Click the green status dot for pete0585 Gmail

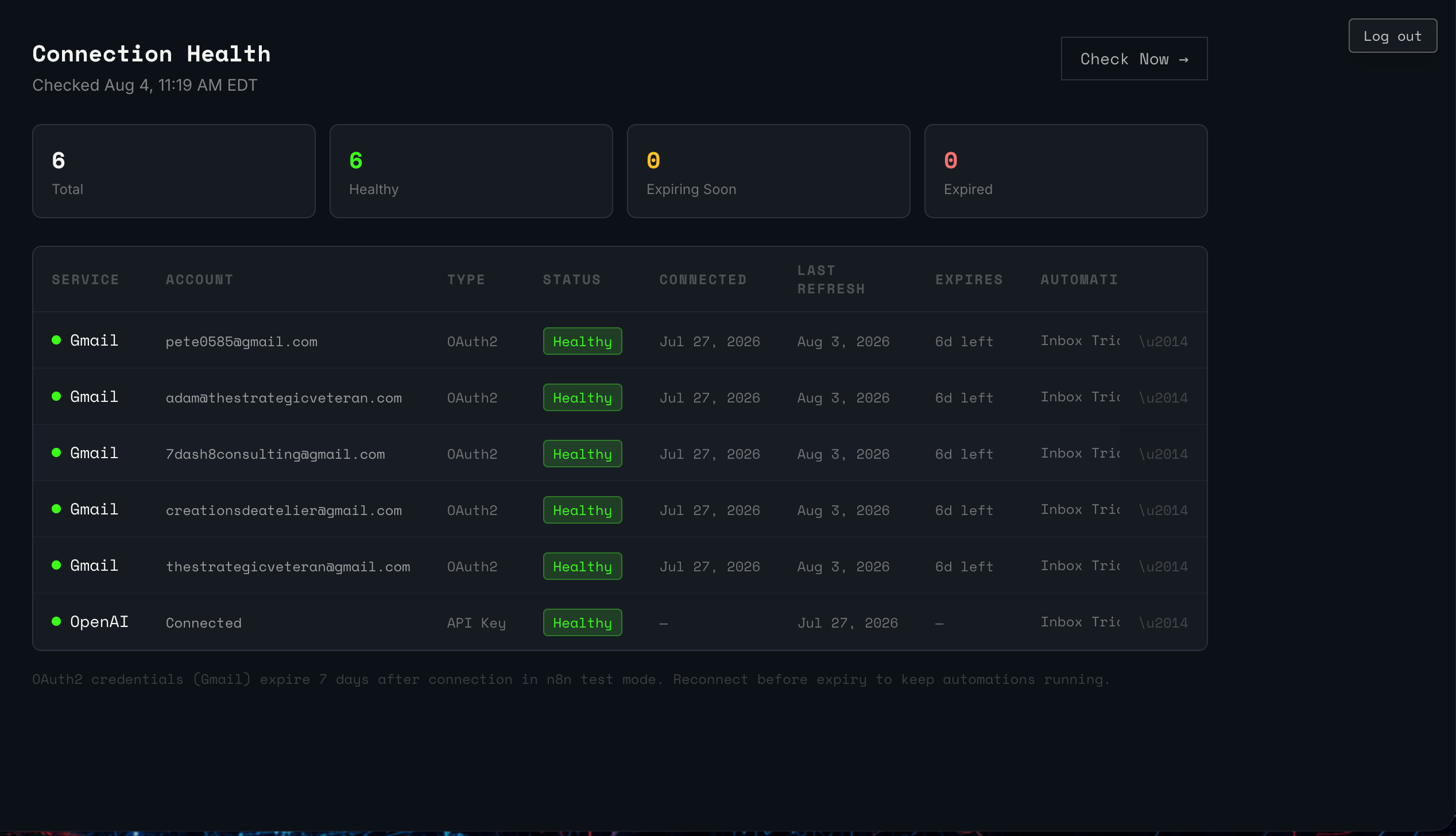tap(56, 340)
